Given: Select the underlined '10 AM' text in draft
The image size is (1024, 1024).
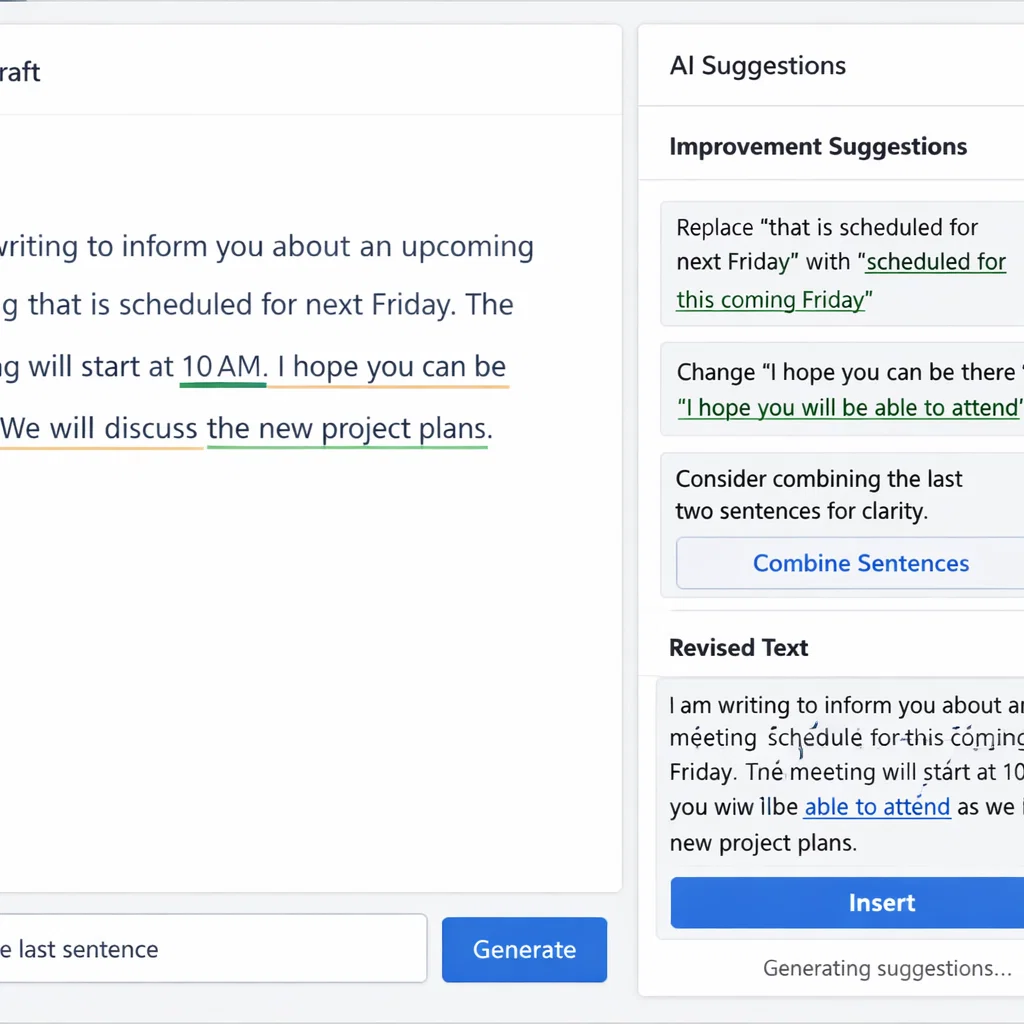Looking at the screenshot, I should (x=222, y=366).
